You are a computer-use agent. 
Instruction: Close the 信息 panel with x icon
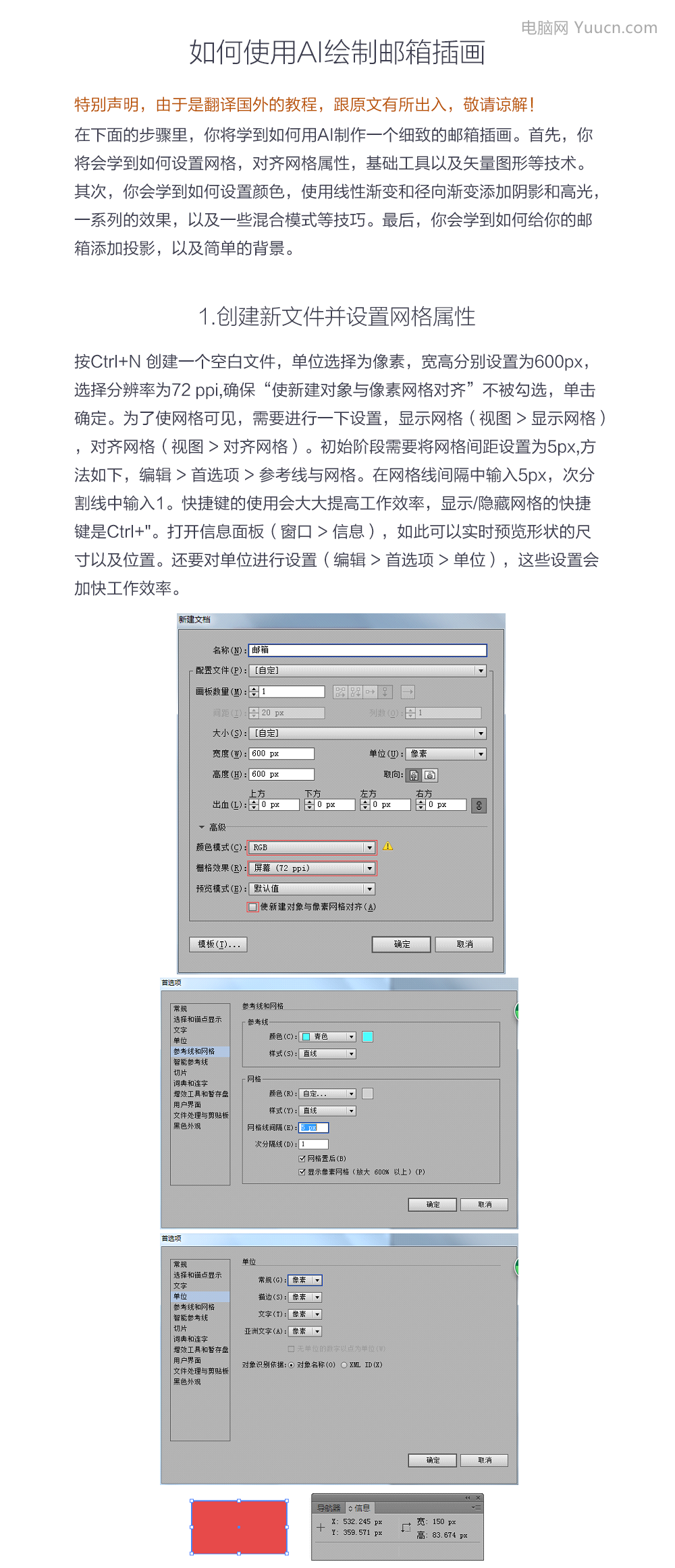click(478, 1498)
